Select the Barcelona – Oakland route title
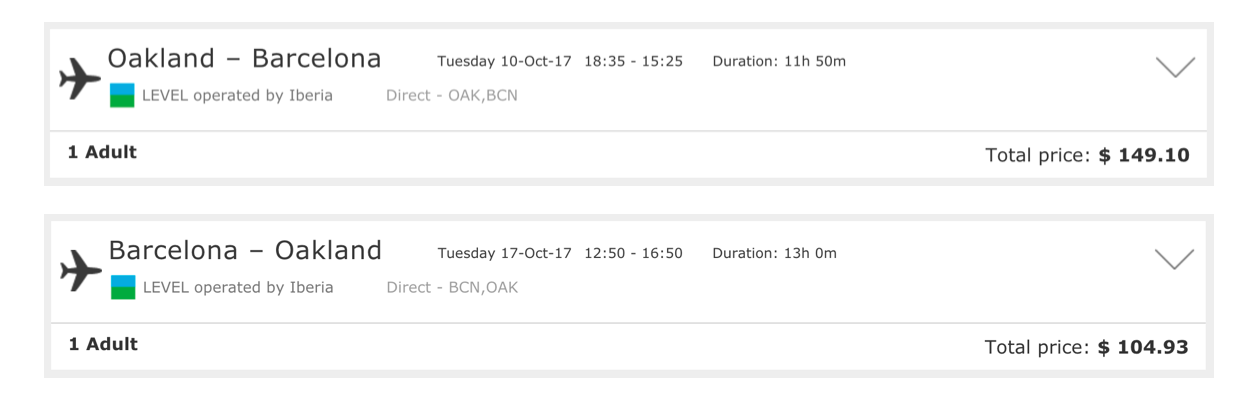The image size is (1250, 410). 244,251
